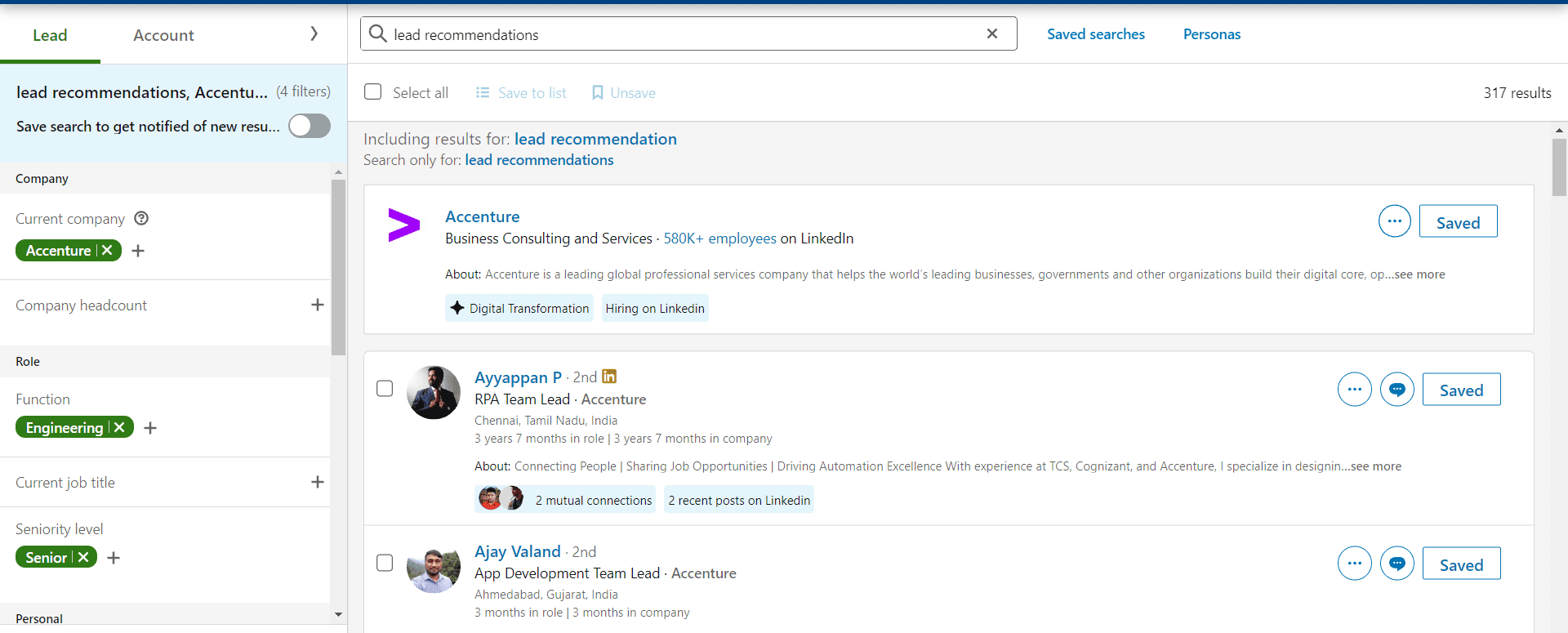Click Save to list action
The width and height of the screenshot is (1568, 633).
[521, 93]
